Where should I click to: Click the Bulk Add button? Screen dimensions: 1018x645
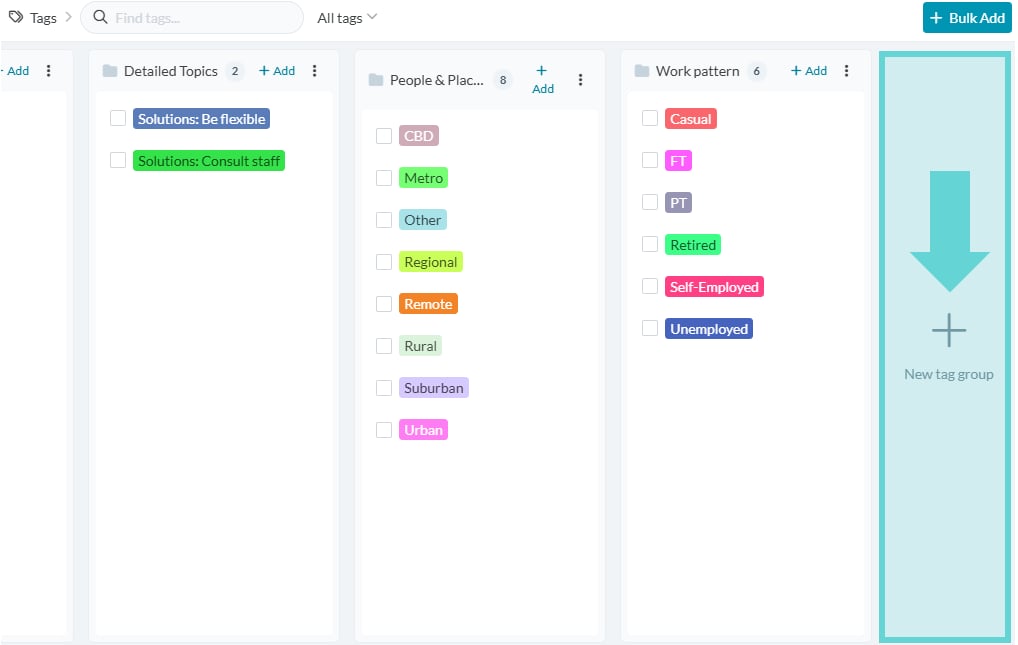click(967, 18)
